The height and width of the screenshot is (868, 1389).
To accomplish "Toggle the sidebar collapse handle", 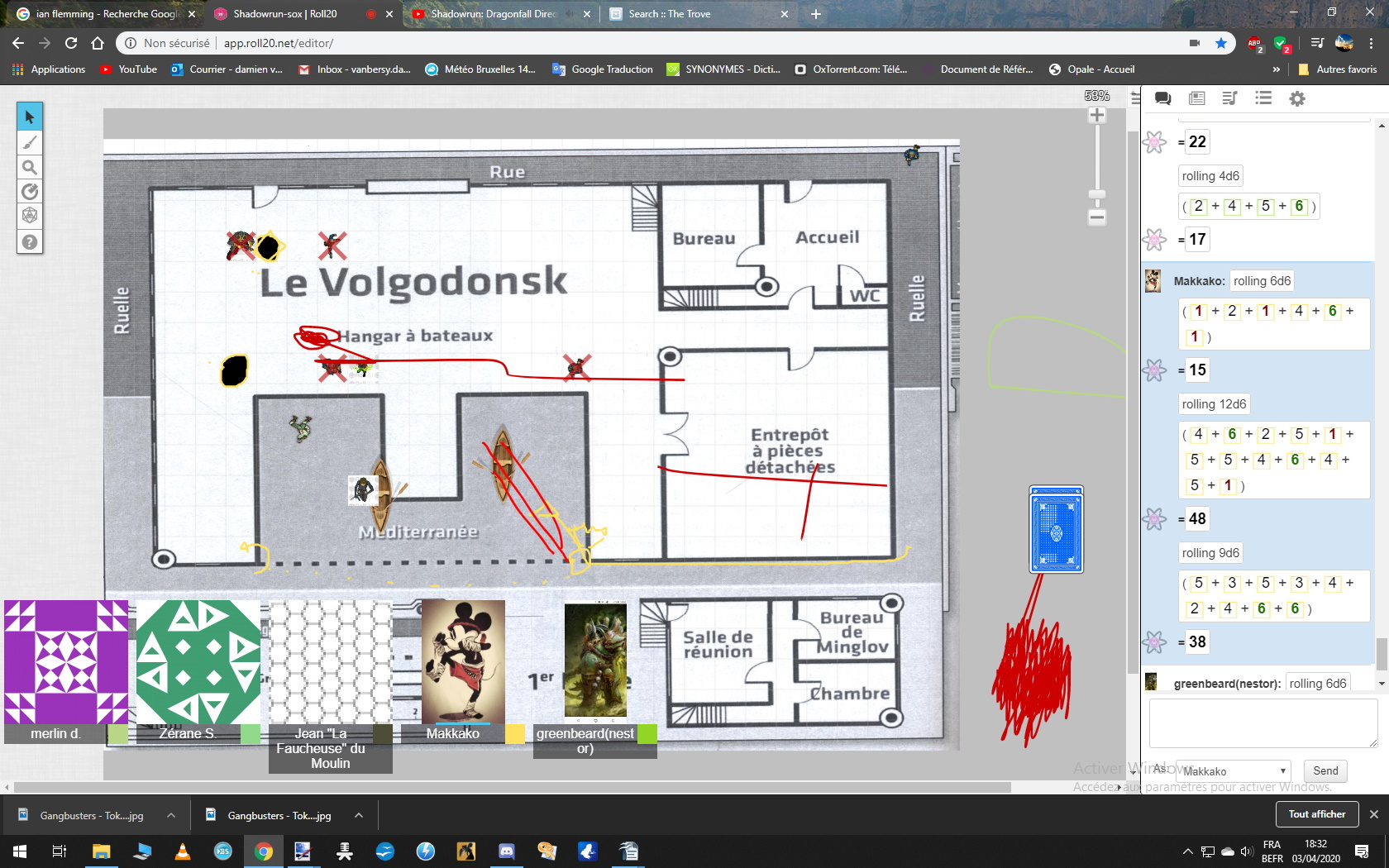I will point(1135,98).
